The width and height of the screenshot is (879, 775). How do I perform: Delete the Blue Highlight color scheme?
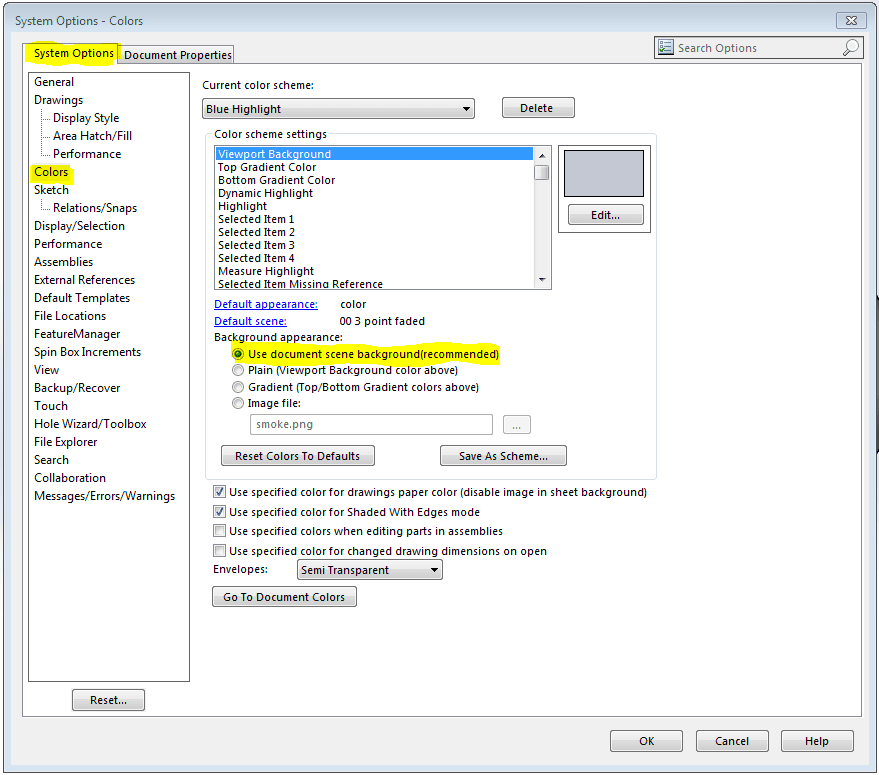point(537,107)
